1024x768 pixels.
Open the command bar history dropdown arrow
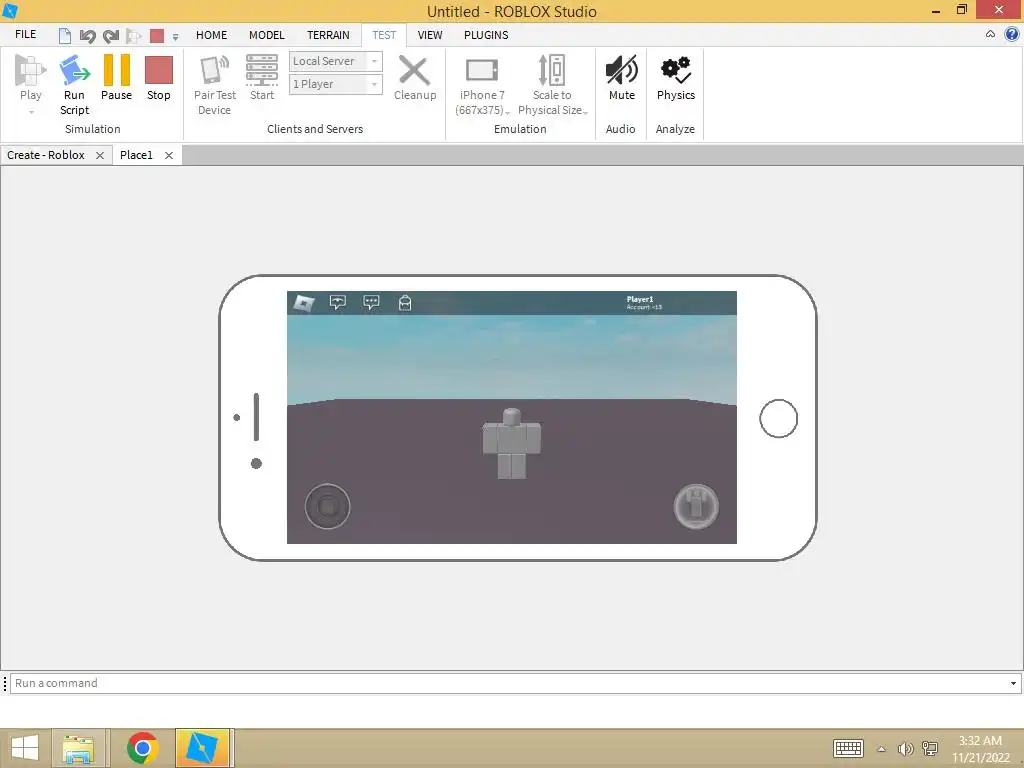1014,683
